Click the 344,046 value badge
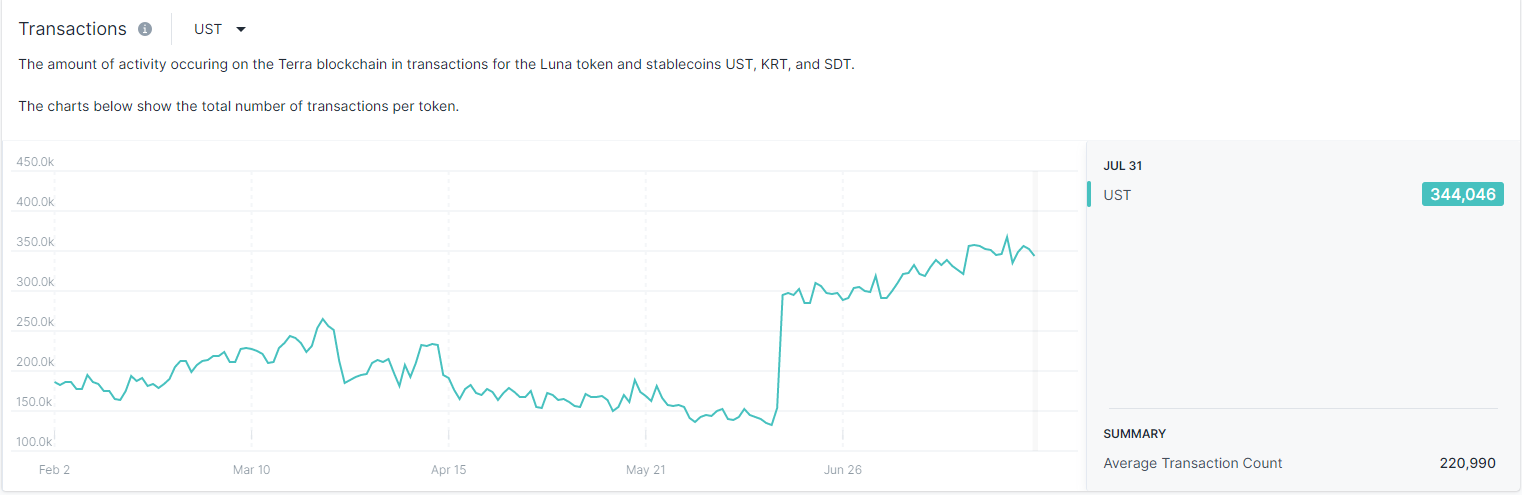The image size is (1522, 495). click(1462, 195)
